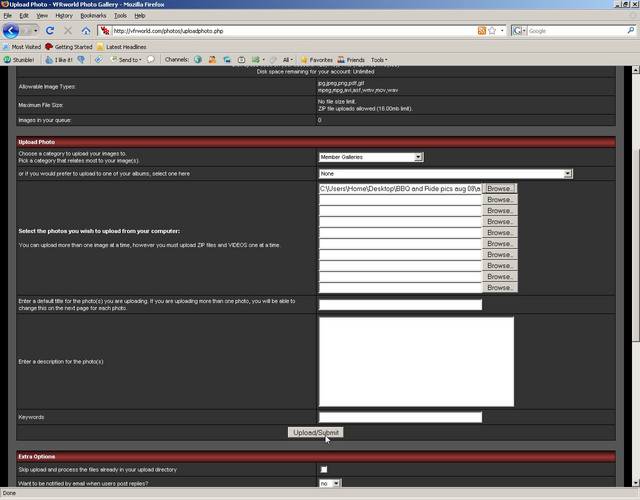Viewport: 640px width, 500px height.
Task: Open StumbleUpon Favorites
Action: tap(316, 60)
